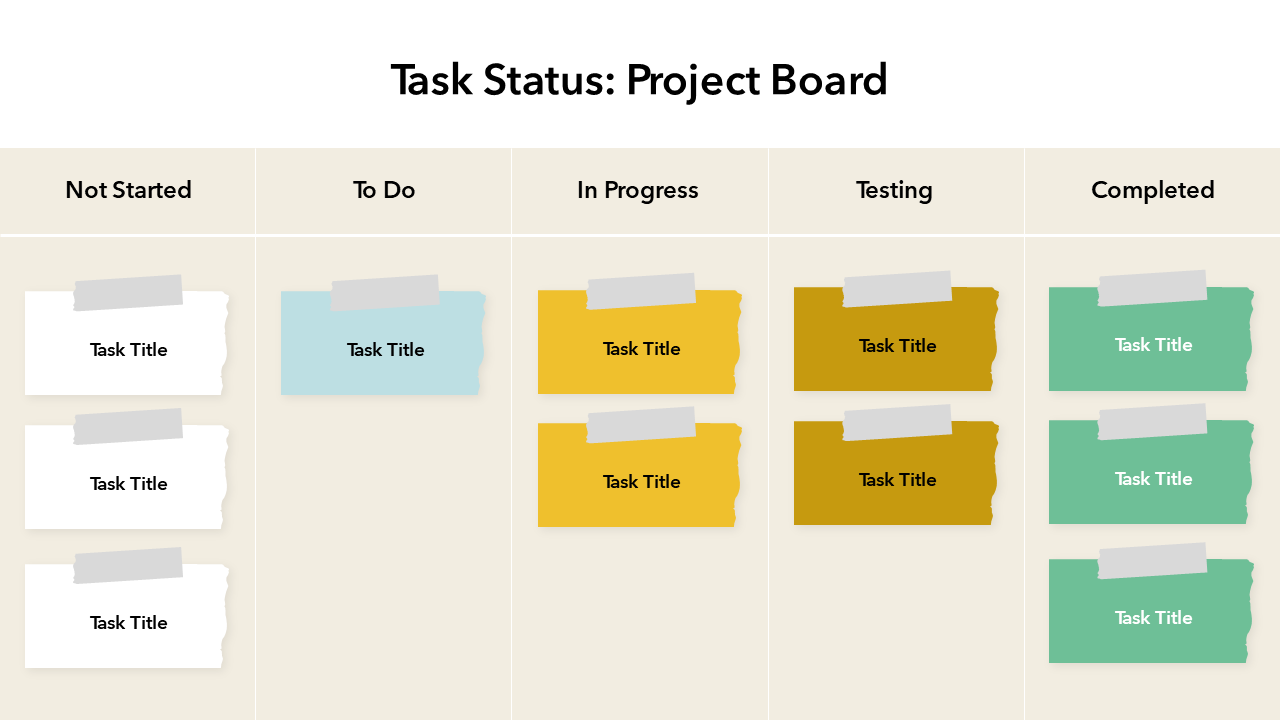Open the top white card in Not Started
The image size is (1280, 720).
[128, 350]
